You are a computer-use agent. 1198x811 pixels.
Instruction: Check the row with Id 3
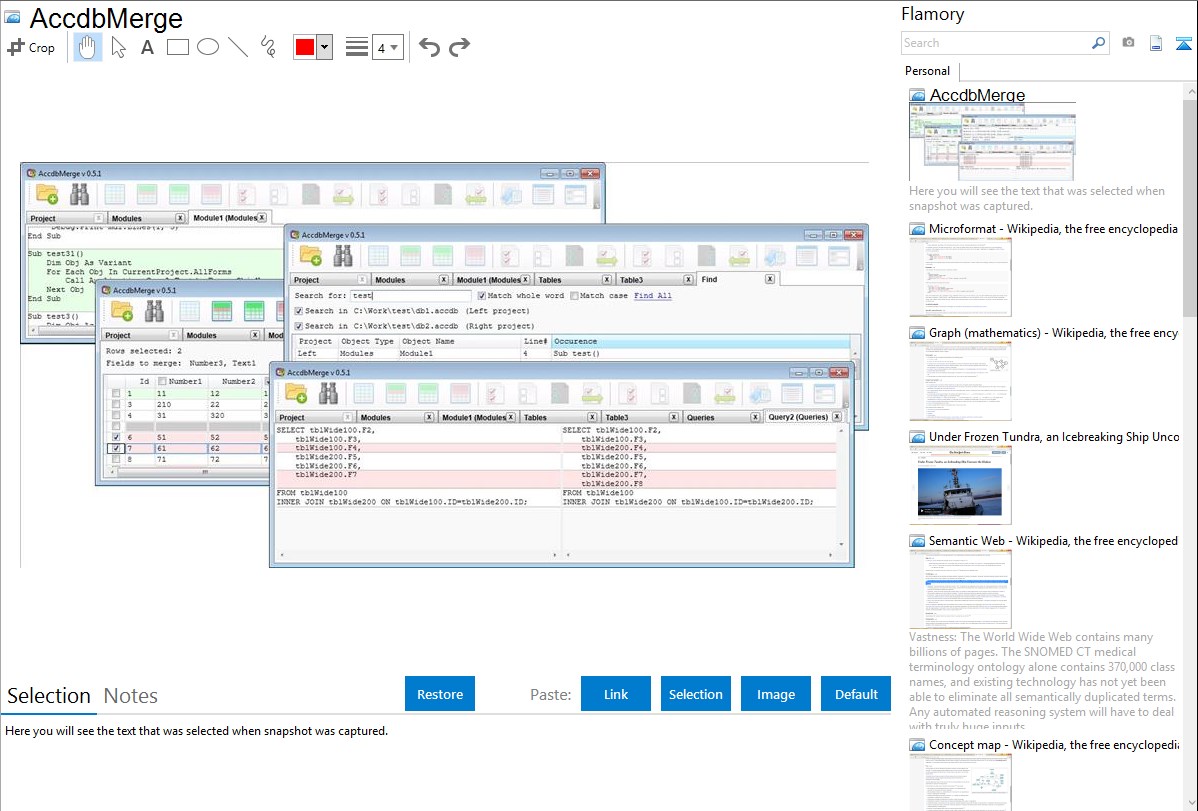coord(116,404)
